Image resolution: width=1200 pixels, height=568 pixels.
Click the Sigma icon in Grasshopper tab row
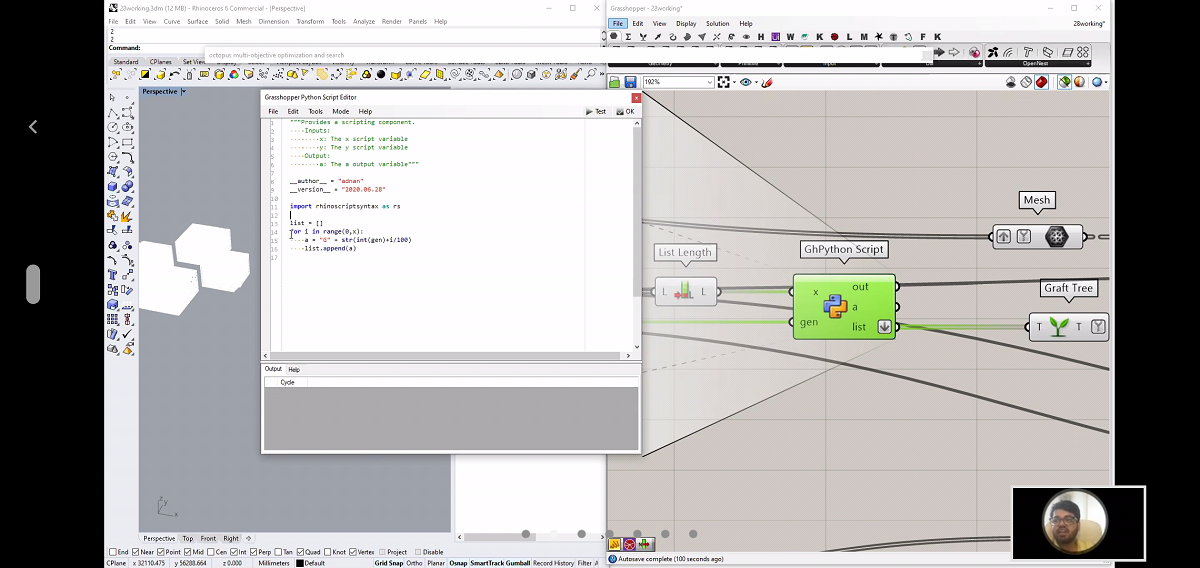pyautogui.click(x=628, y=36)
